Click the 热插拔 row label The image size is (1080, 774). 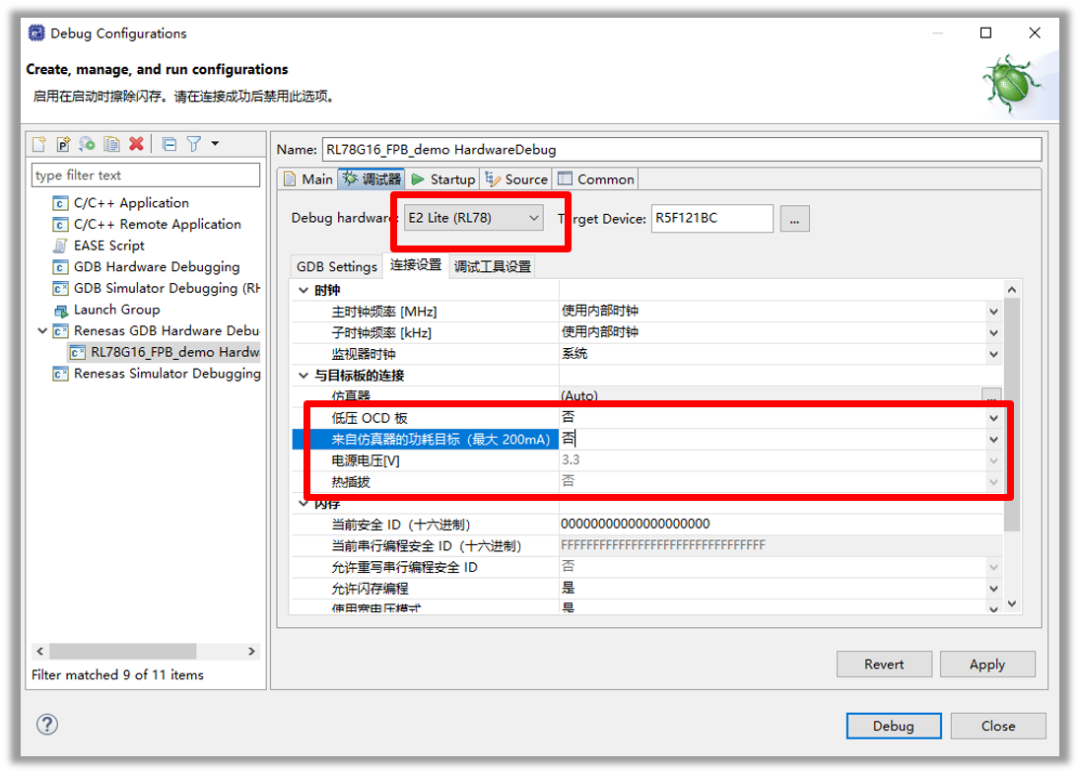click(351, 482)
